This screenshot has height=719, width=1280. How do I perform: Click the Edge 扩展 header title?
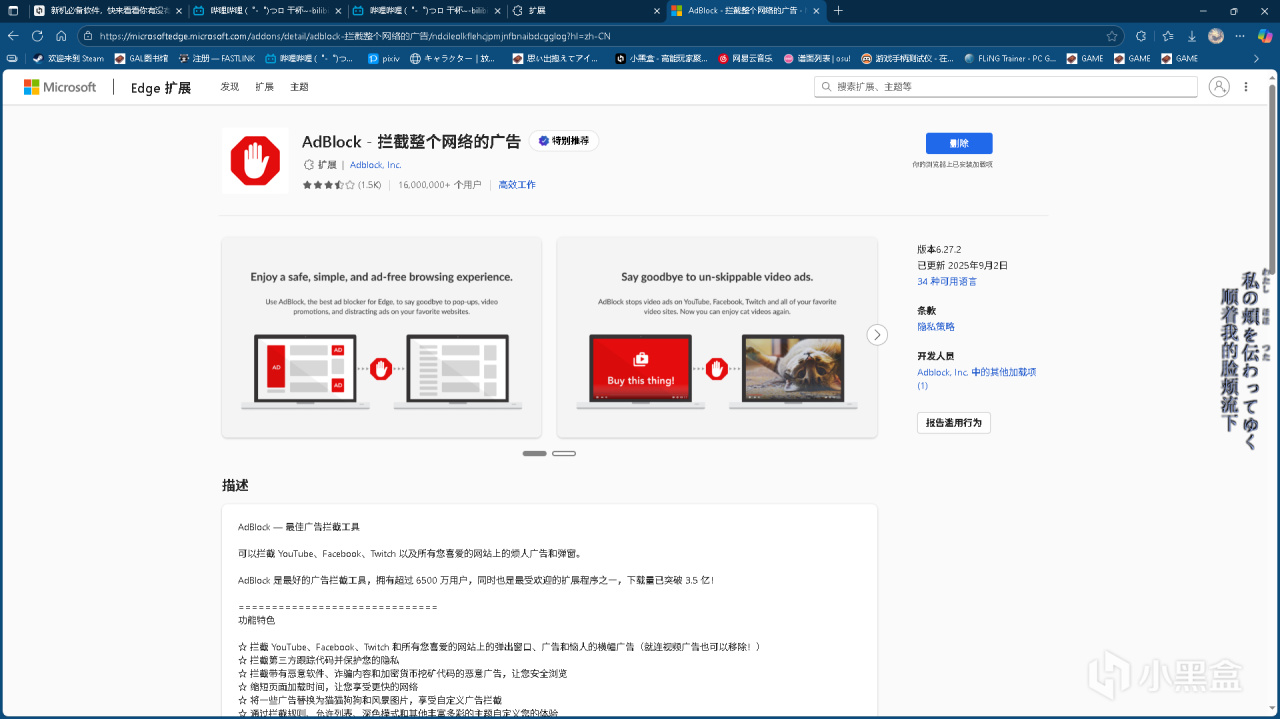click(161, 88)
